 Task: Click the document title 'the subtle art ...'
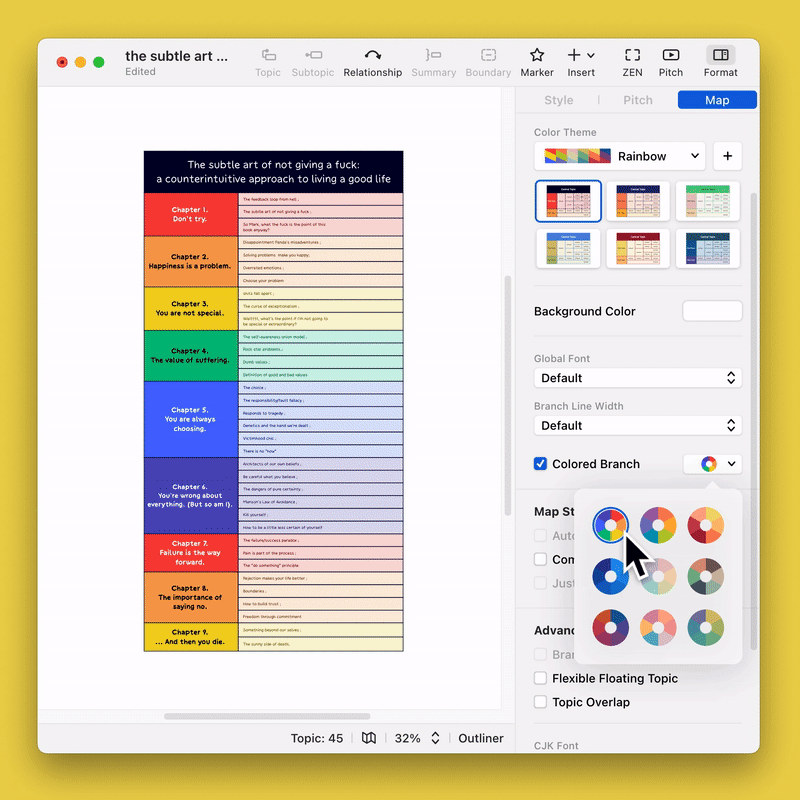[x=176, y=56]
